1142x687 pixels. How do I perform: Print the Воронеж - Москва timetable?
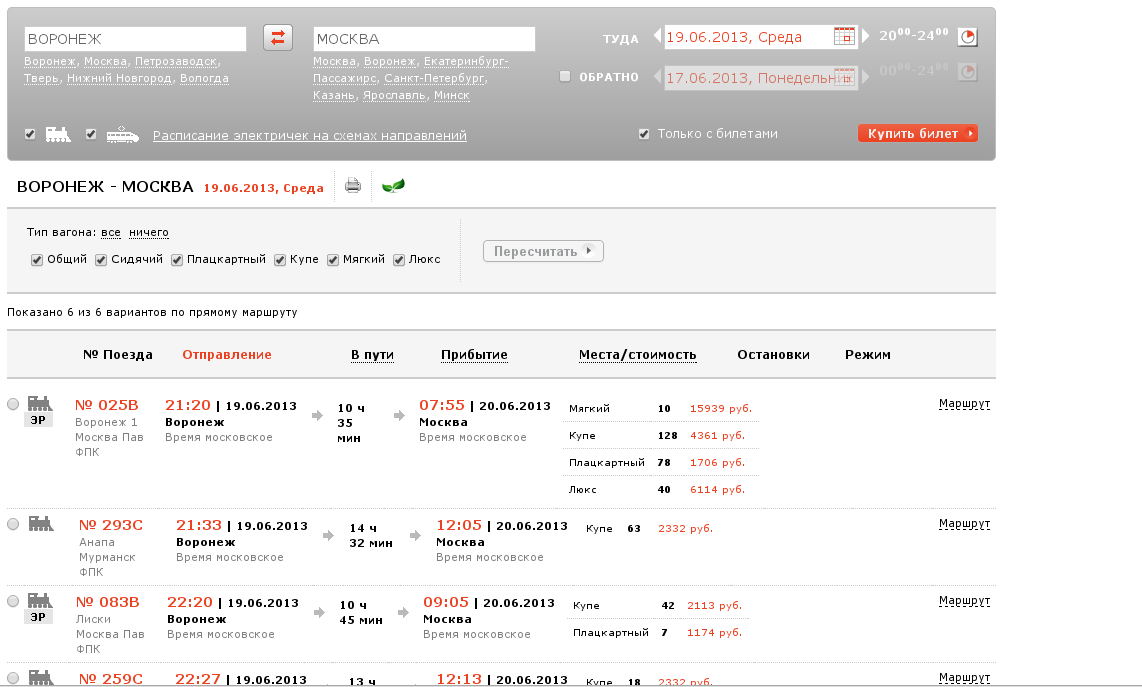click(353, 185)
